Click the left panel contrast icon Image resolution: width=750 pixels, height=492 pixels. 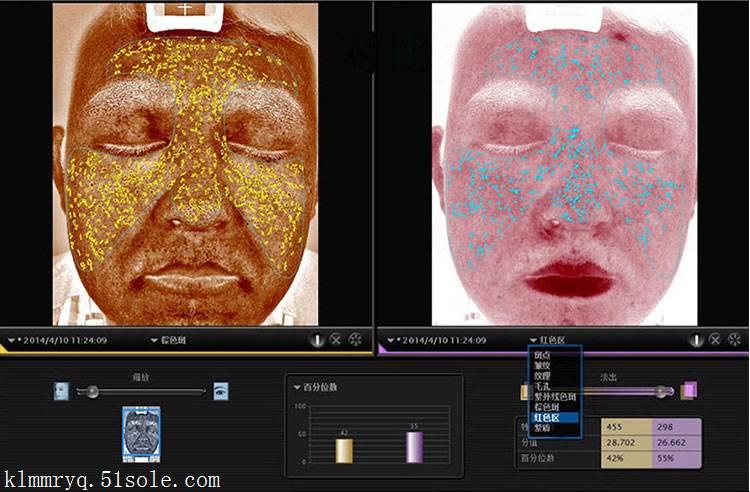click(317, 340)
